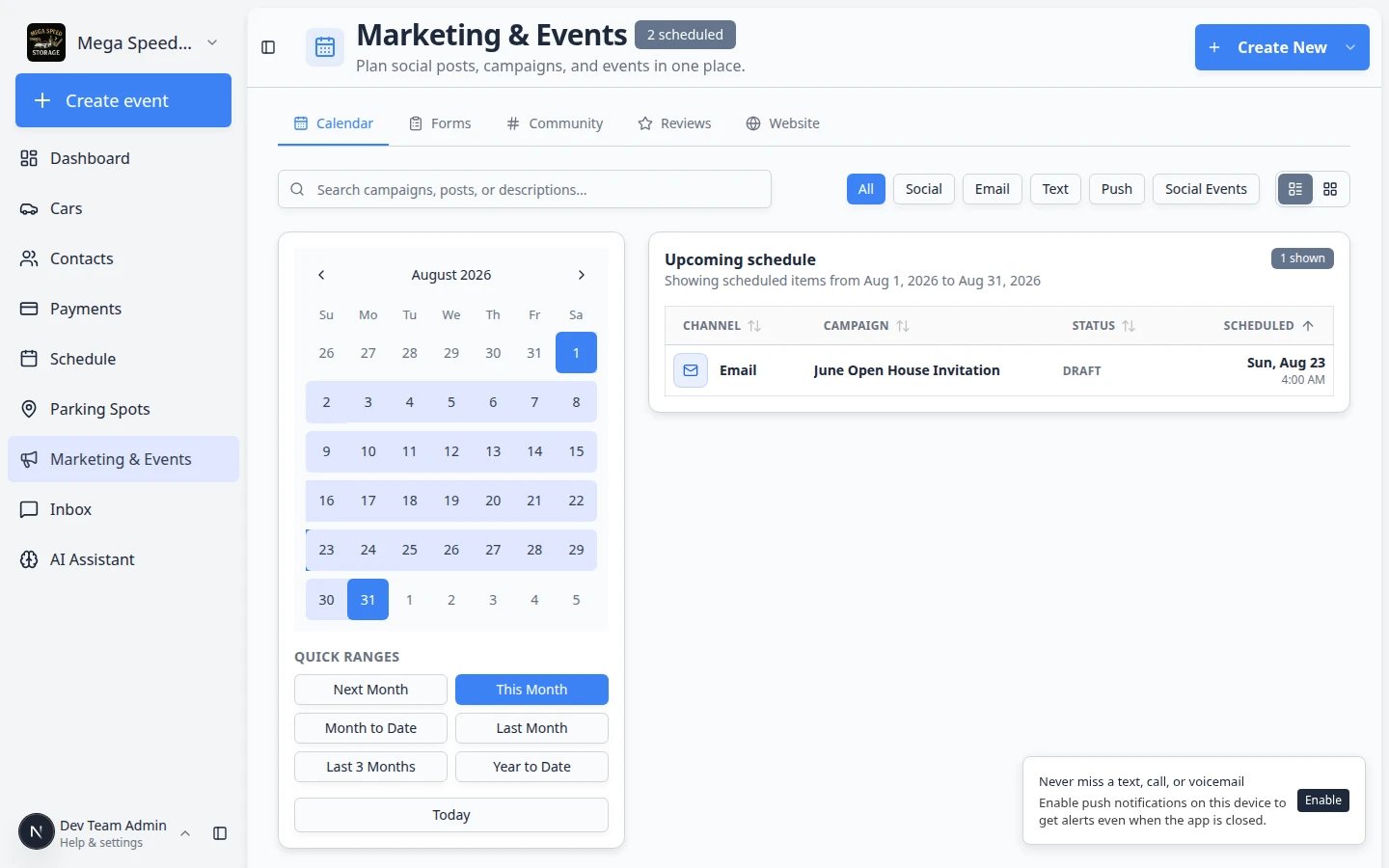Expand Dev Team Admin user menu
The height and width of the screenshot is (868, 1389).
tap(104, 833)
